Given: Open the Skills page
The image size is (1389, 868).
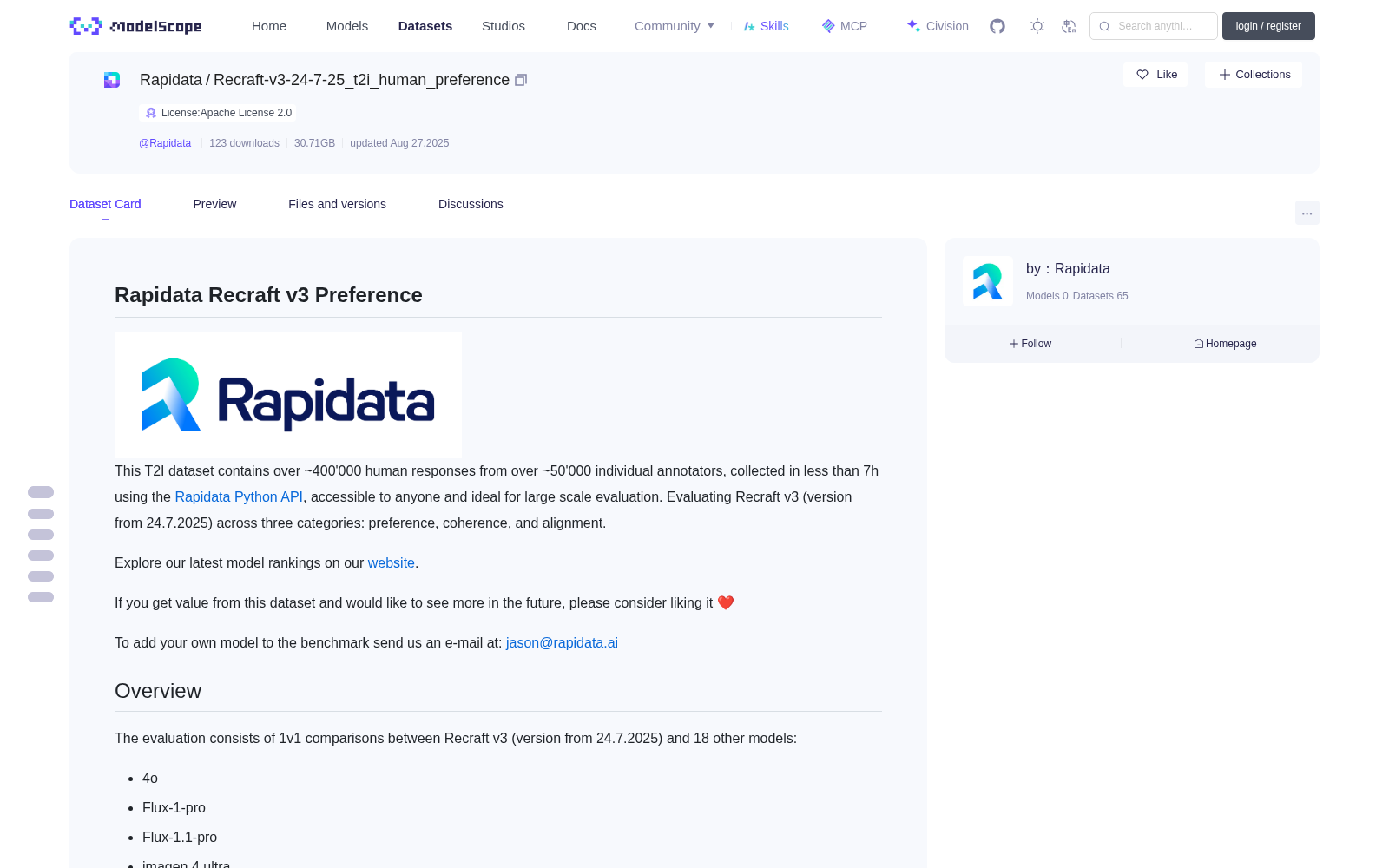Looking at the screenshot, I should point(767,26).
